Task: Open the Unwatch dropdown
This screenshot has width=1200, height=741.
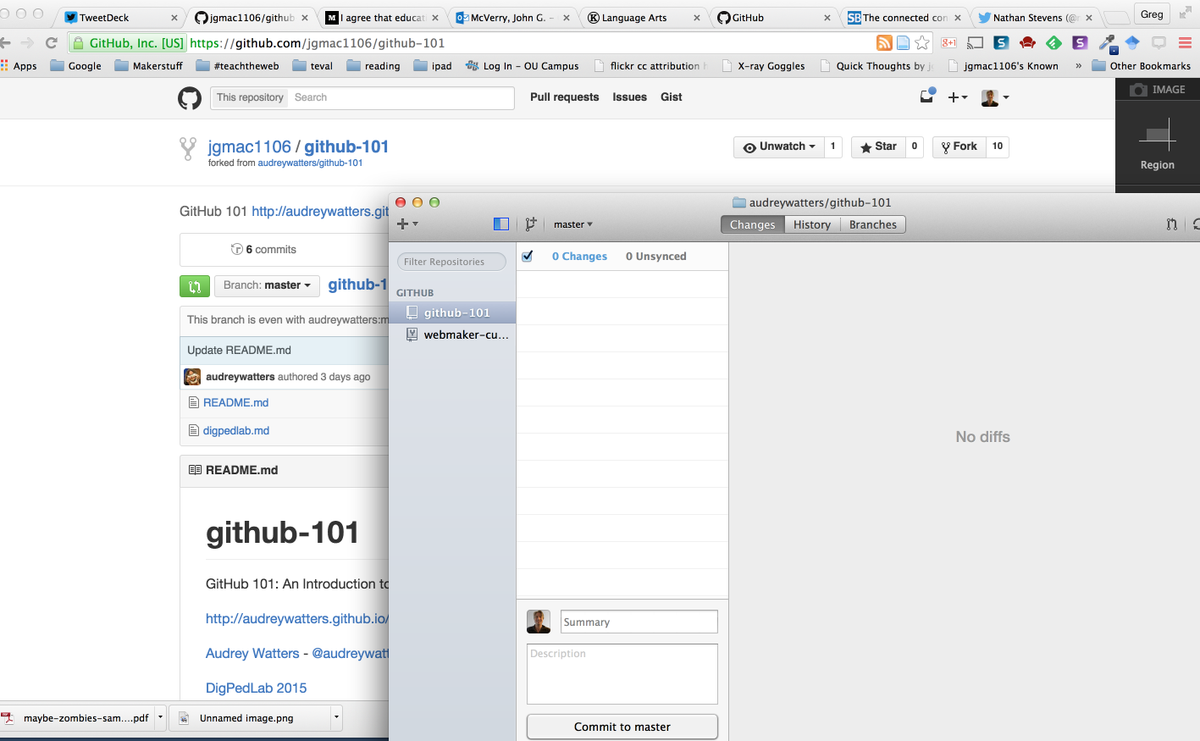Action: coord(779,147)
